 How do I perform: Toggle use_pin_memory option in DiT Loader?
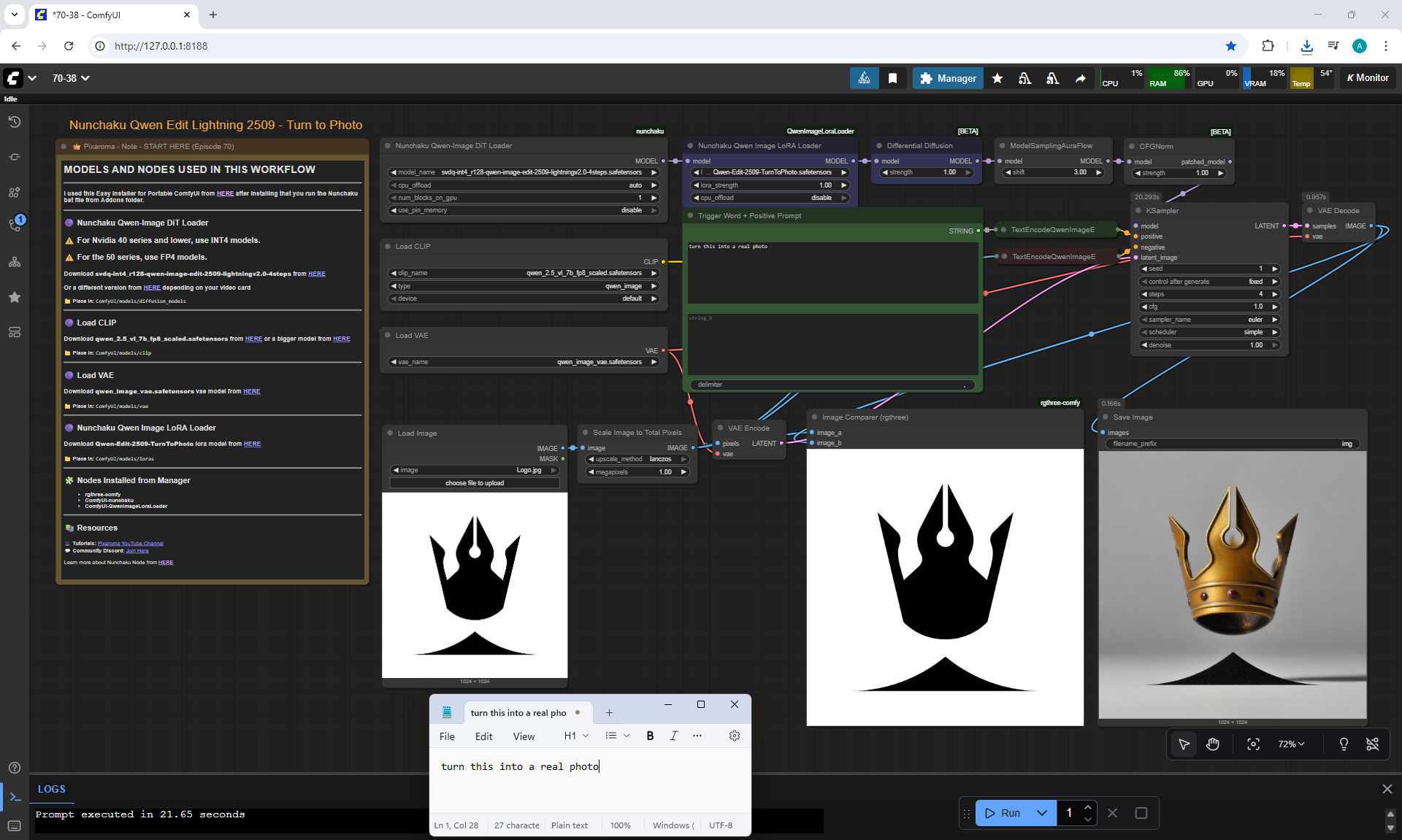(x=524, y=210)
